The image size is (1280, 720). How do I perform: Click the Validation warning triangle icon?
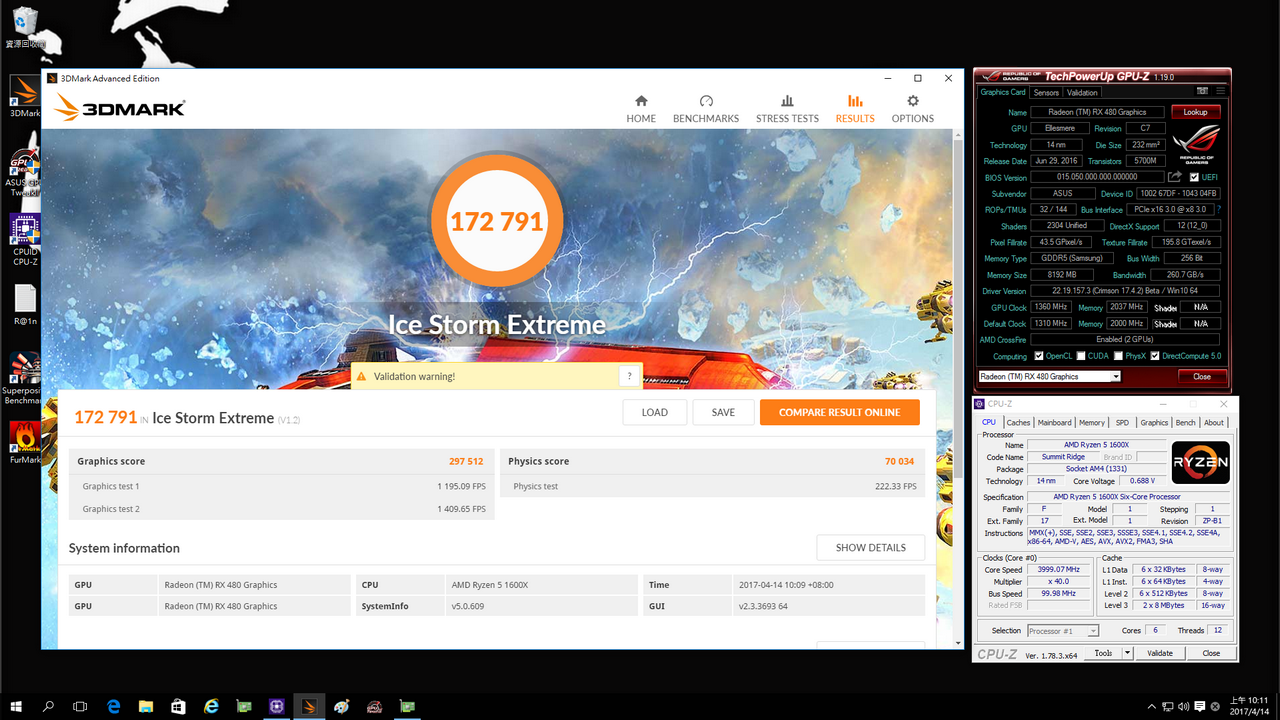[x=360, y=377]
